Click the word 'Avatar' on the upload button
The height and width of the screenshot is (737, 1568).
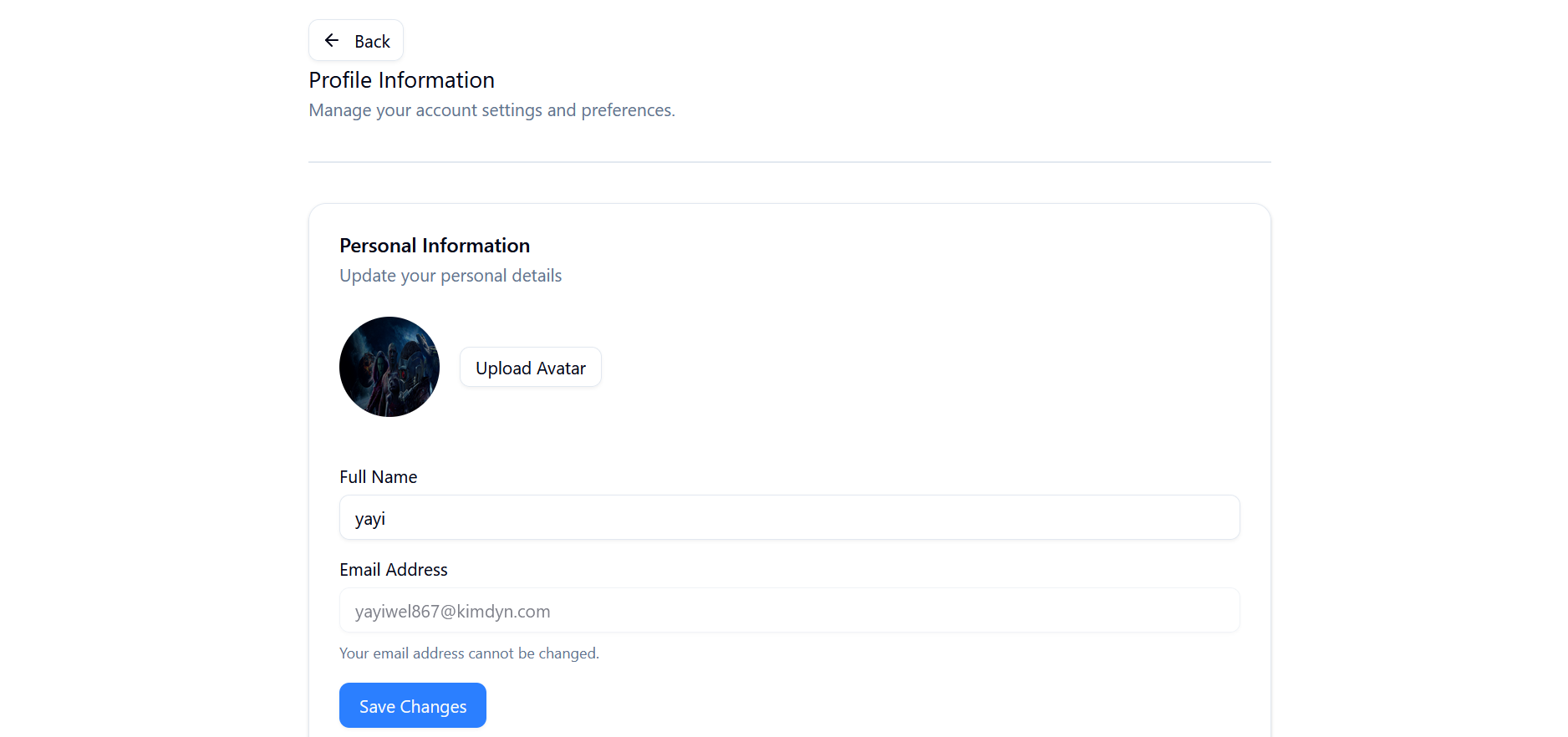[562, 368]
